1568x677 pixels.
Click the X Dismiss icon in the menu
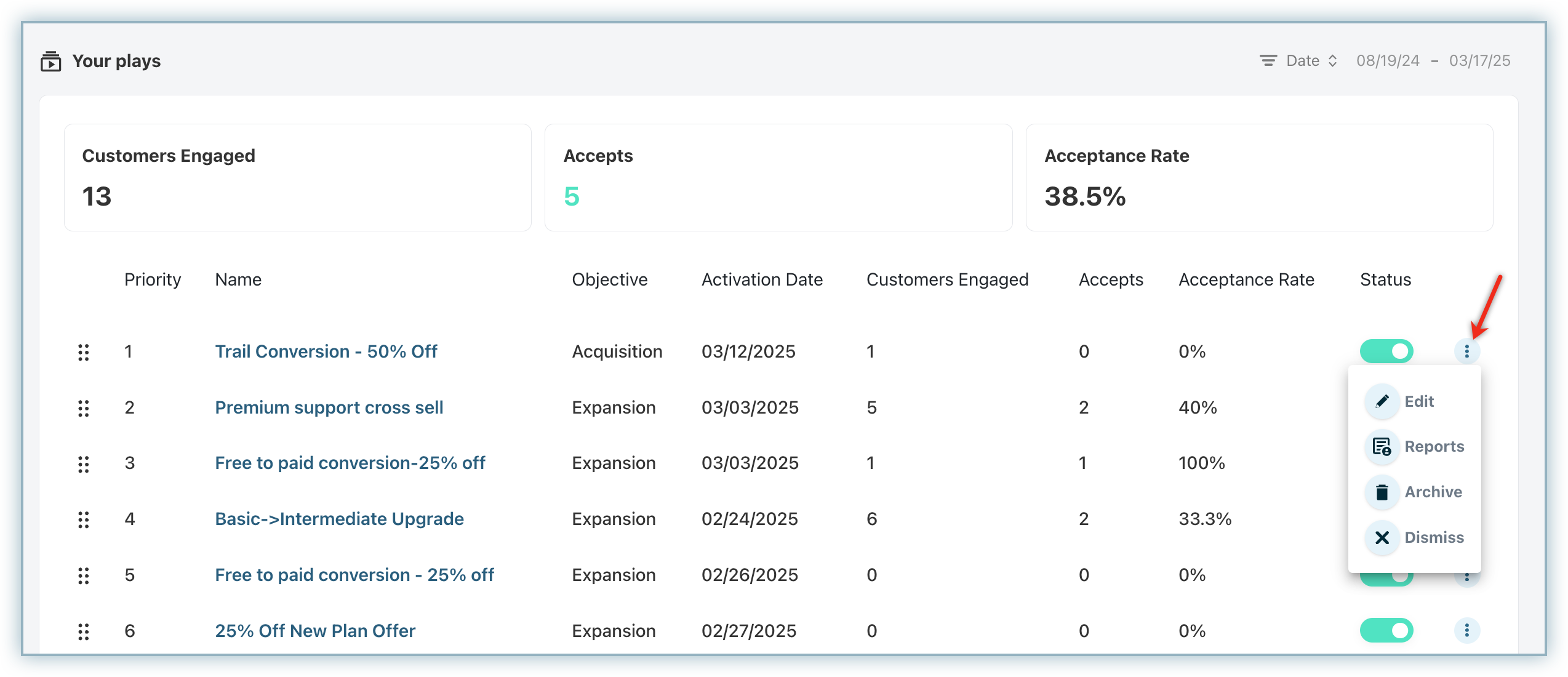[1382, 538]
